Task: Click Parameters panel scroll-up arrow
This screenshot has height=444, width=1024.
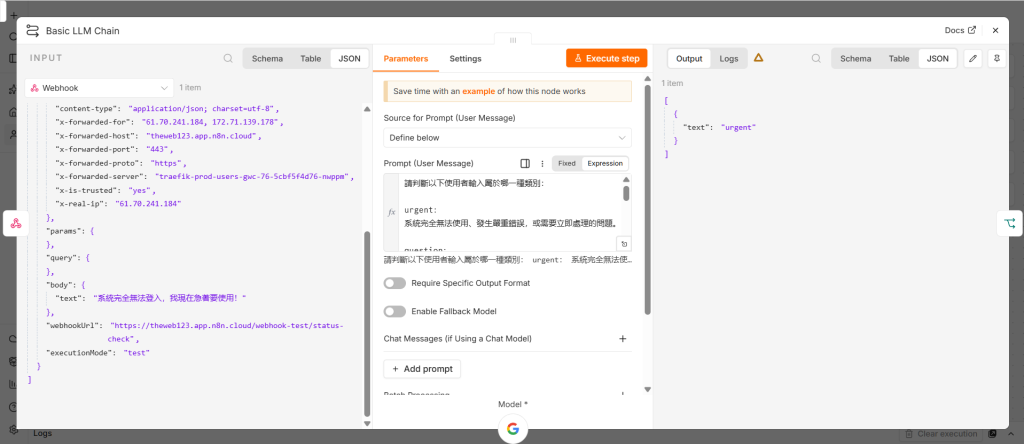Action: point(647,79)
